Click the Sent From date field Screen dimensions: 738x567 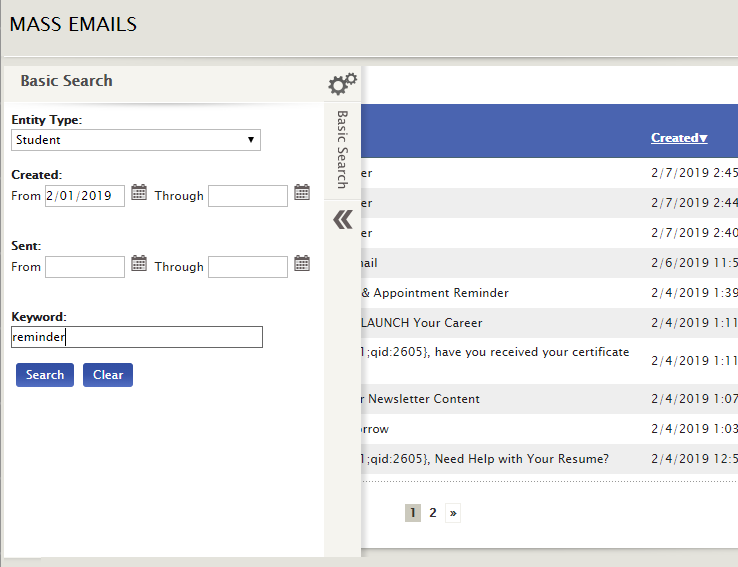click(x=85, y=267)
